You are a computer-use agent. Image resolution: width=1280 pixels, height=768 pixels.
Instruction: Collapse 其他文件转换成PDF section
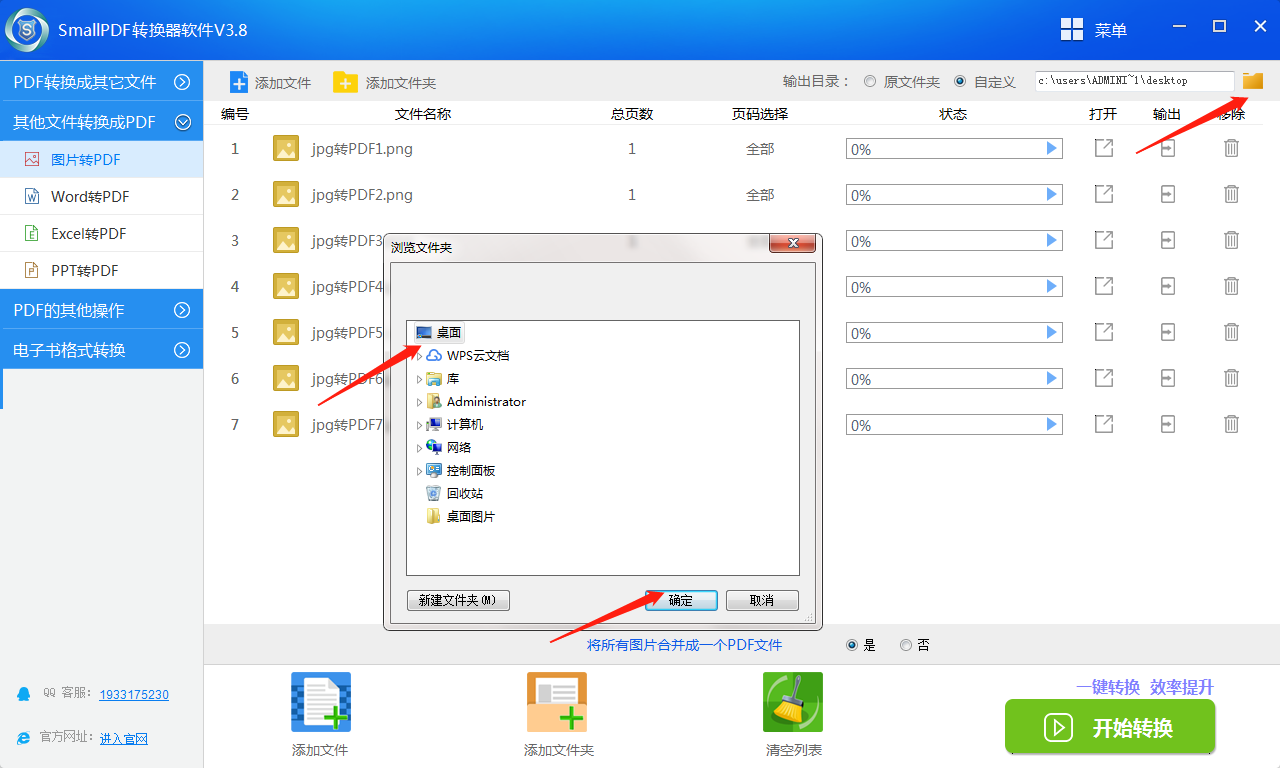point(101,122)
